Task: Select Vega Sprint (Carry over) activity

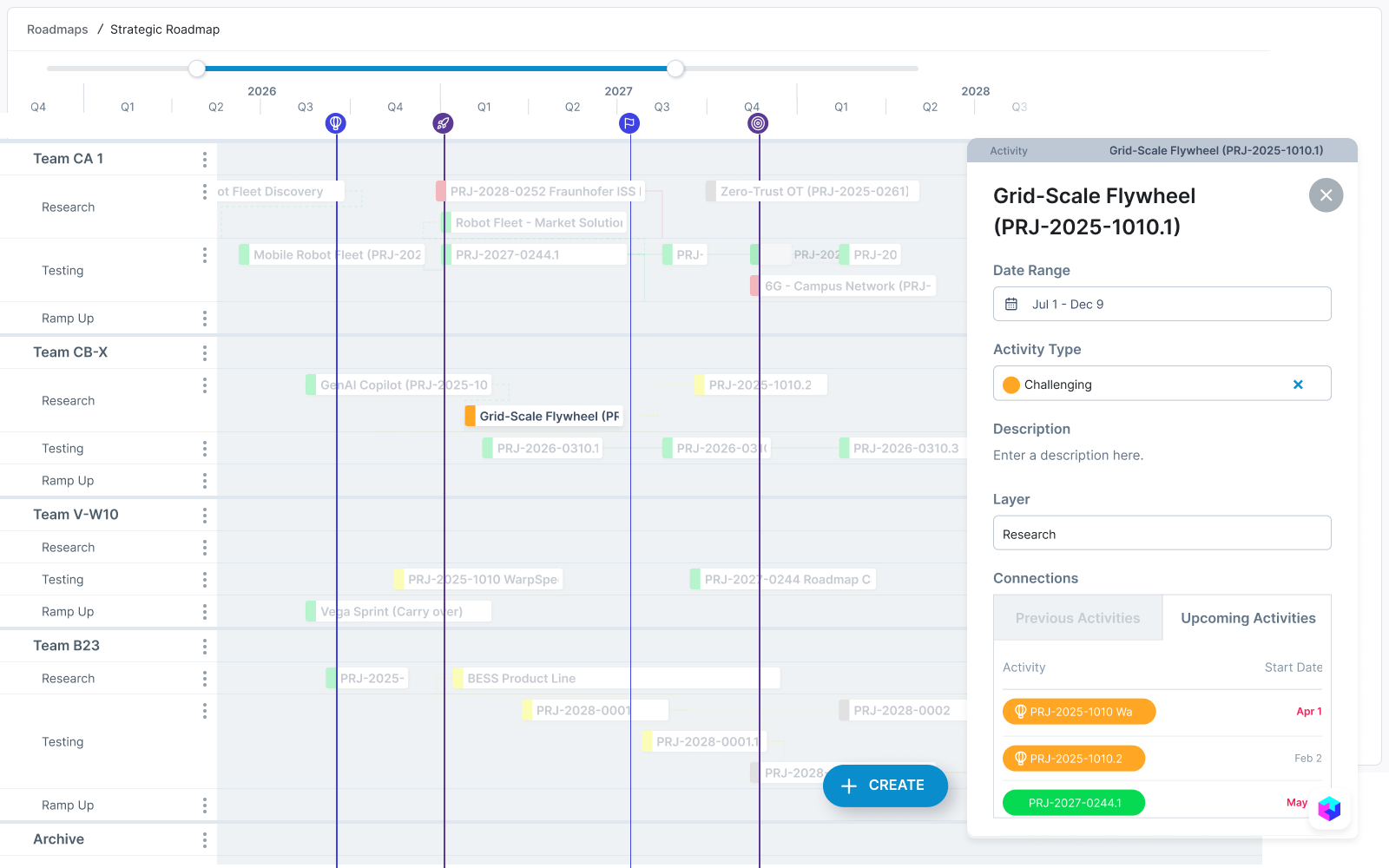Action: pos(398,612)
